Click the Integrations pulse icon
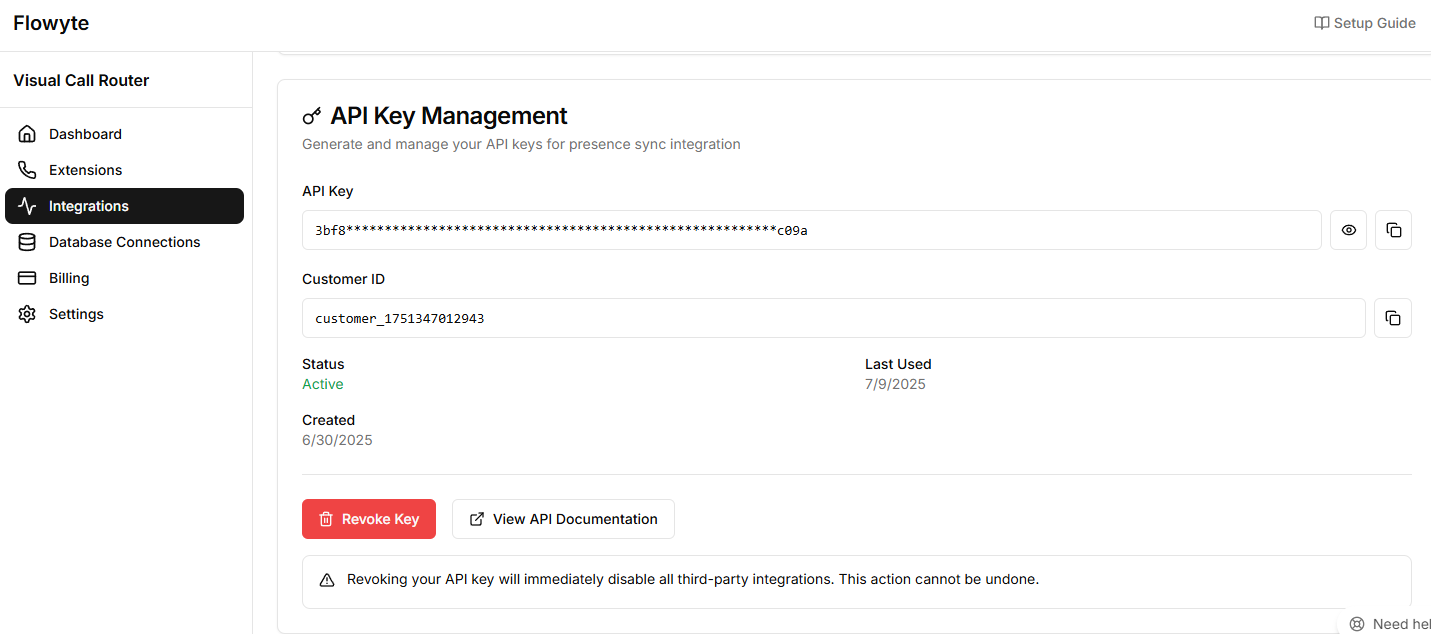Screen dimensions: 1431x634 [27, 206]
